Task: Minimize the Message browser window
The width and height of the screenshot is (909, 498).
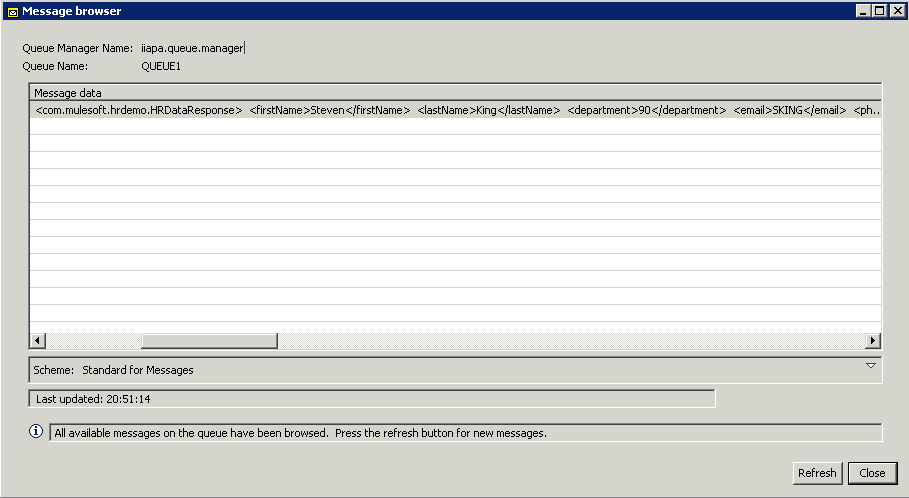Action: click(x=863, y=10)
